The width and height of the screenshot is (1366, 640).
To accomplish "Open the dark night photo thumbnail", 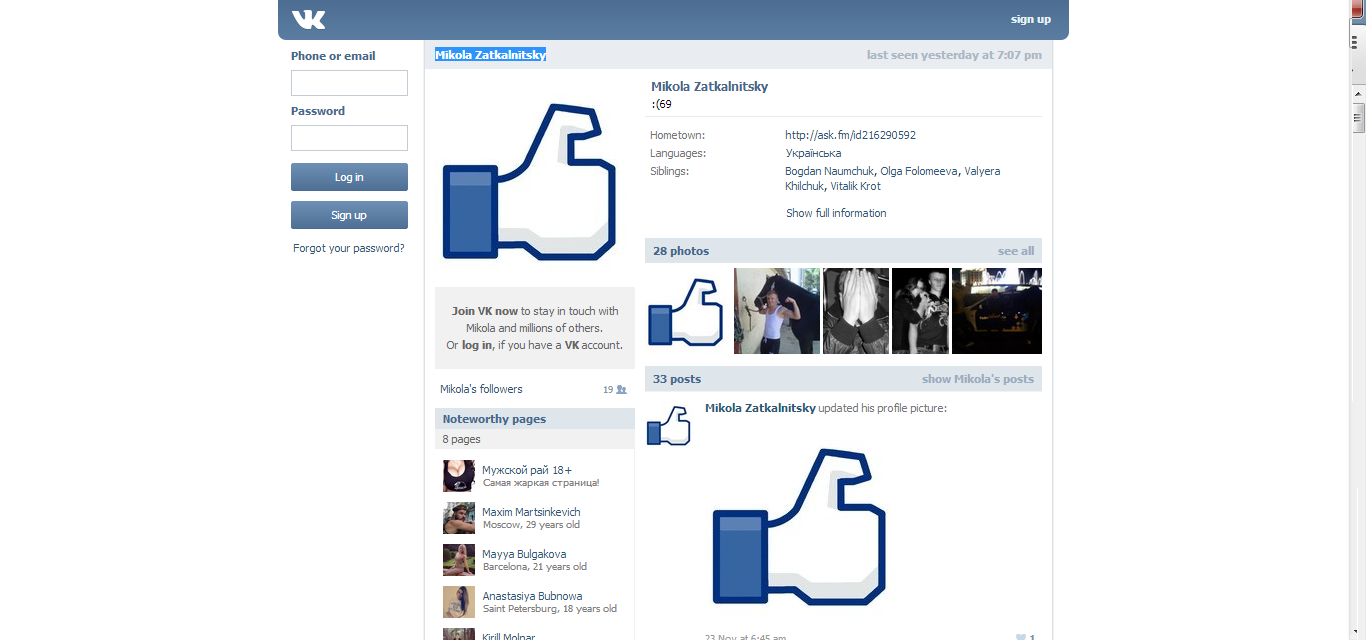I will (x=997, y=311).
